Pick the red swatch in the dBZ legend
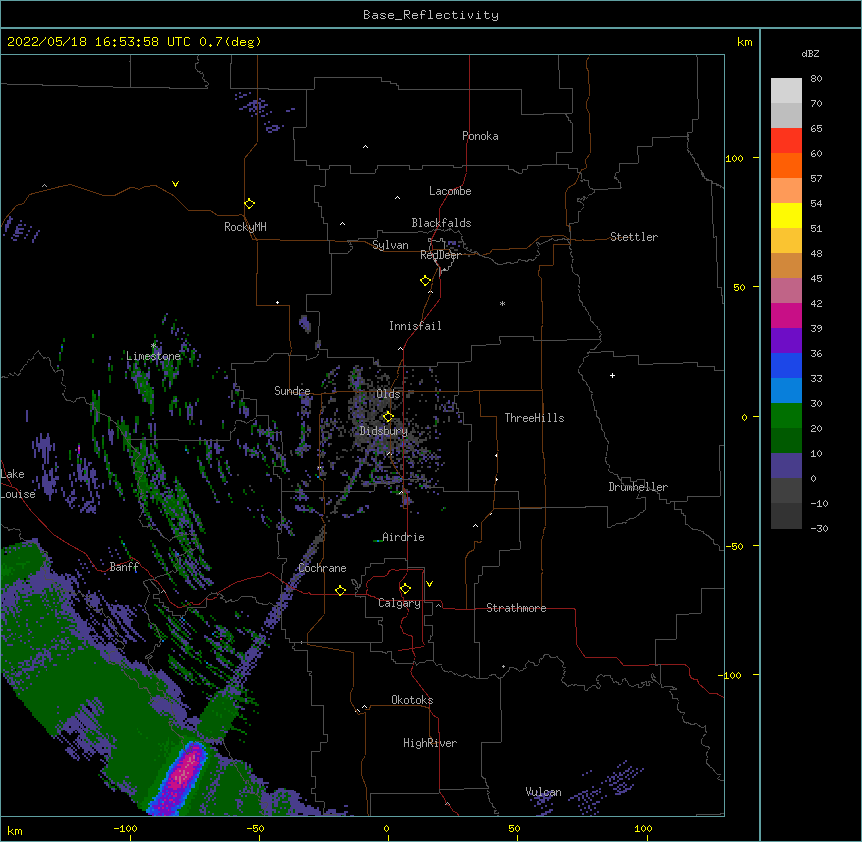Viewport: 862px width, 842px height. 786,140
